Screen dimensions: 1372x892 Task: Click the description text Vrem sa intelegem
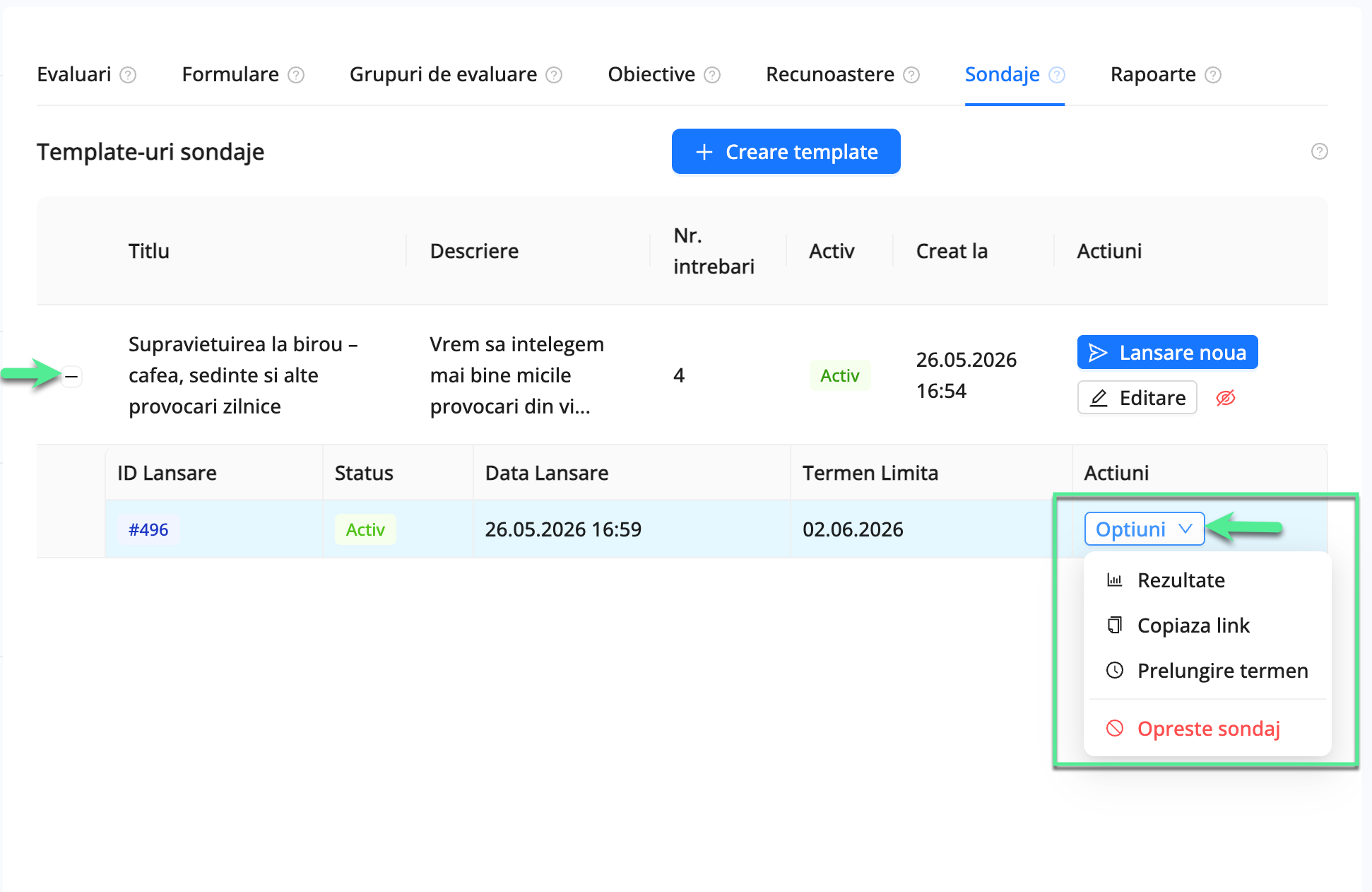pos(517,375)
